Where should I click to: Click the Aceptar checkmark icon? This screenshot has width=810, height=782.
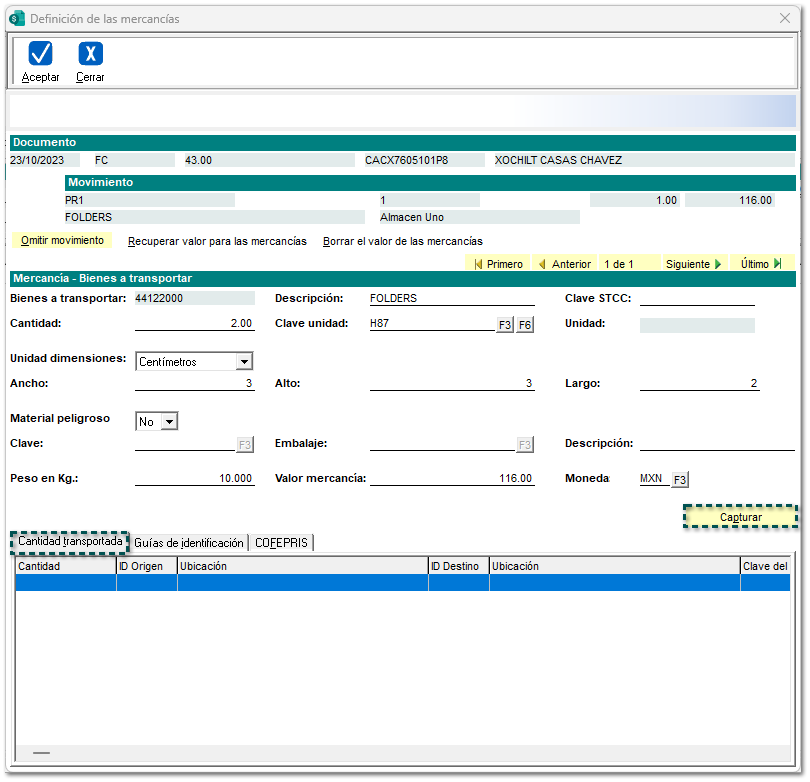40,54
